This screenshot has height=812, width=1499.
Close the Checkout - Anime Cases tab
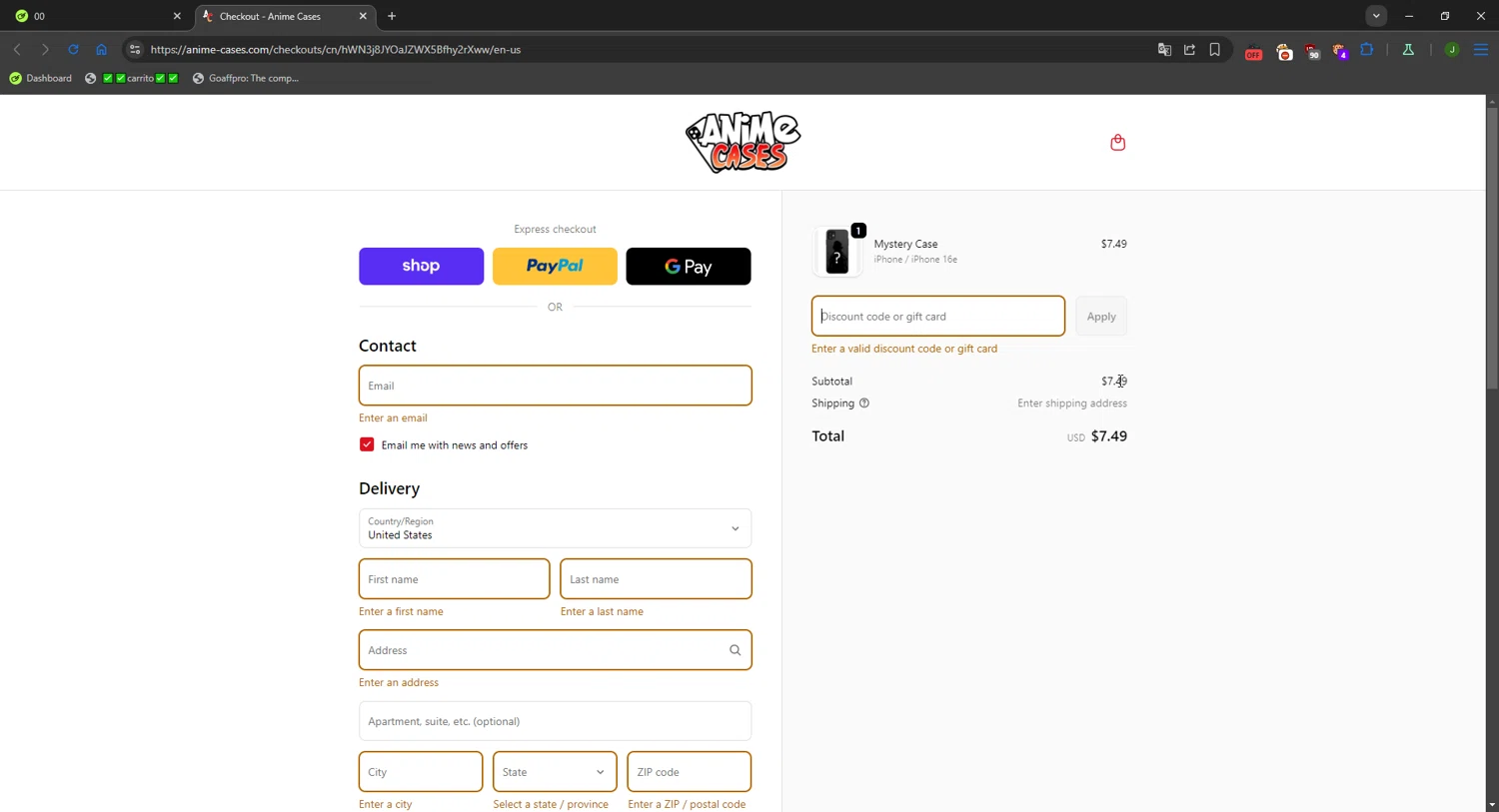(x=363, y=16)
